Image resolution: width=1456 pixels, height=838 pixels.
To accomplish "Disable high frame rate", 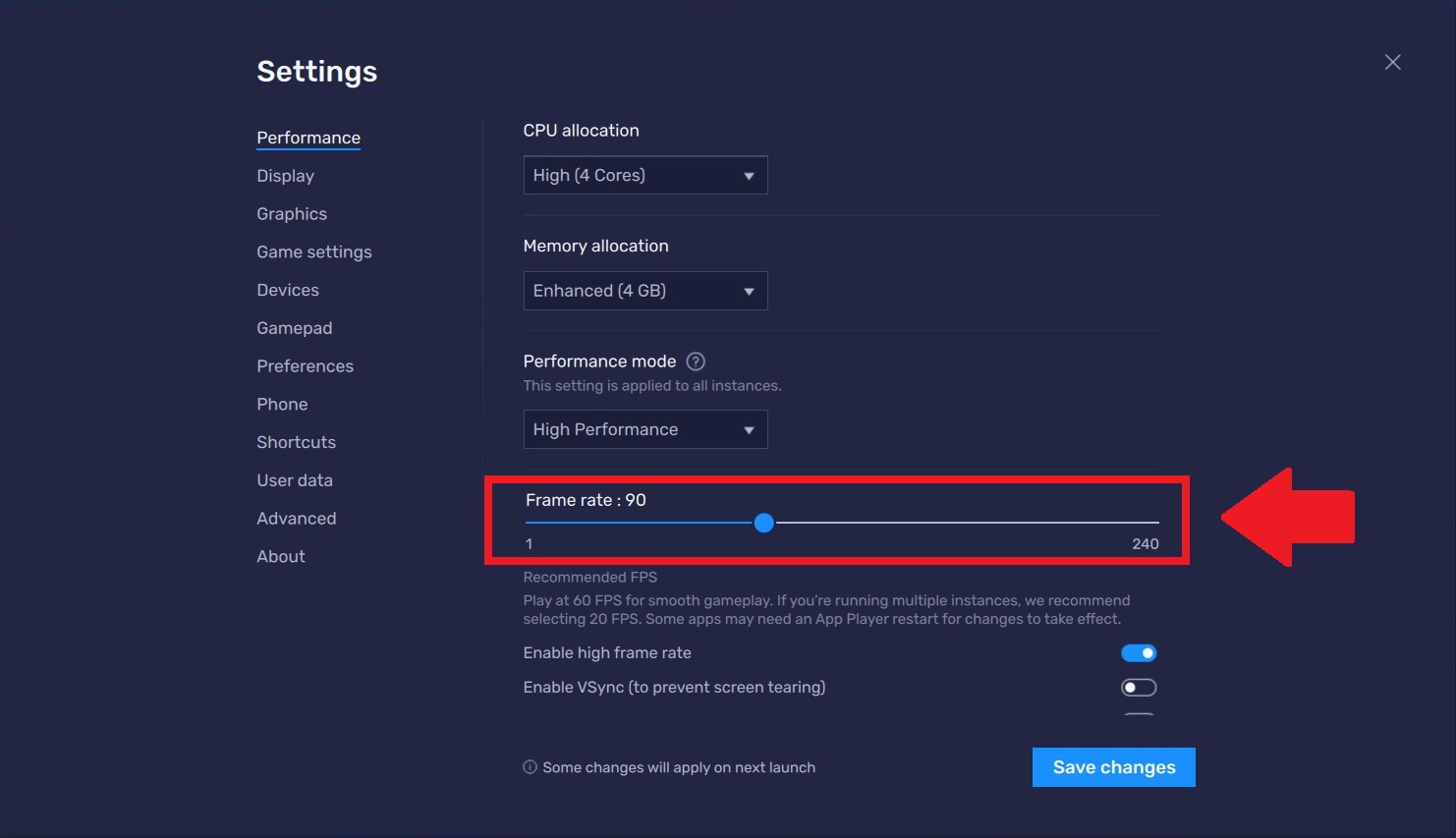I will point(1139,652).
